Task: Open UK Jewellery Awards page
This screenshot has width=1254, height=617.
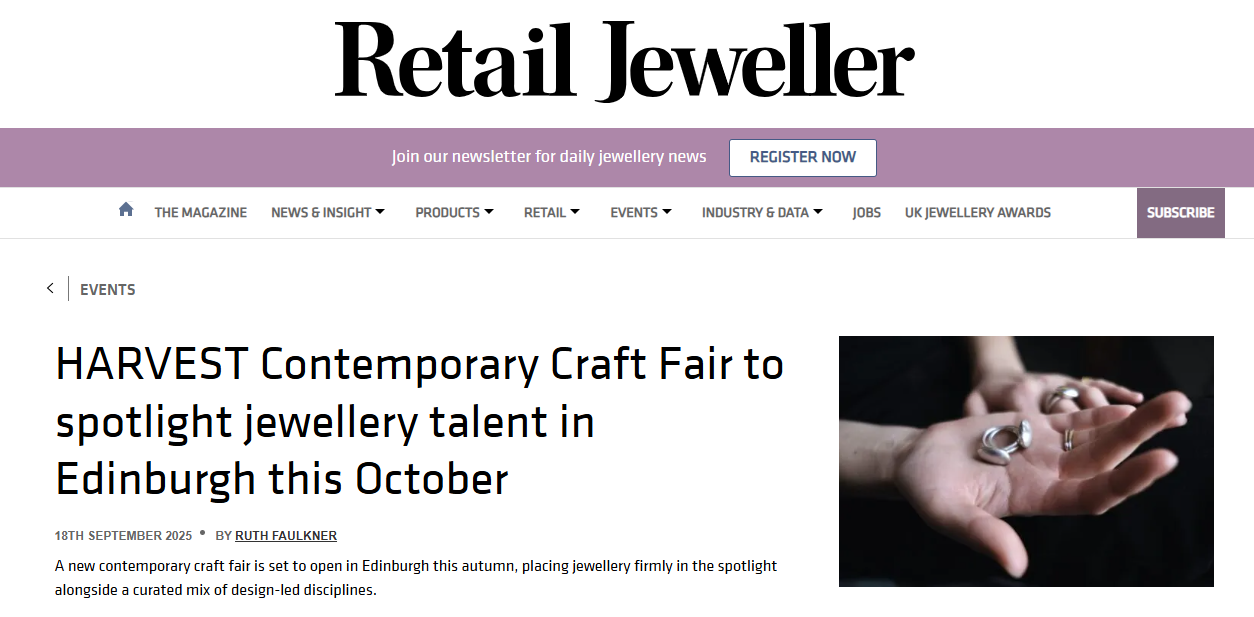Action: click(977, 212)
